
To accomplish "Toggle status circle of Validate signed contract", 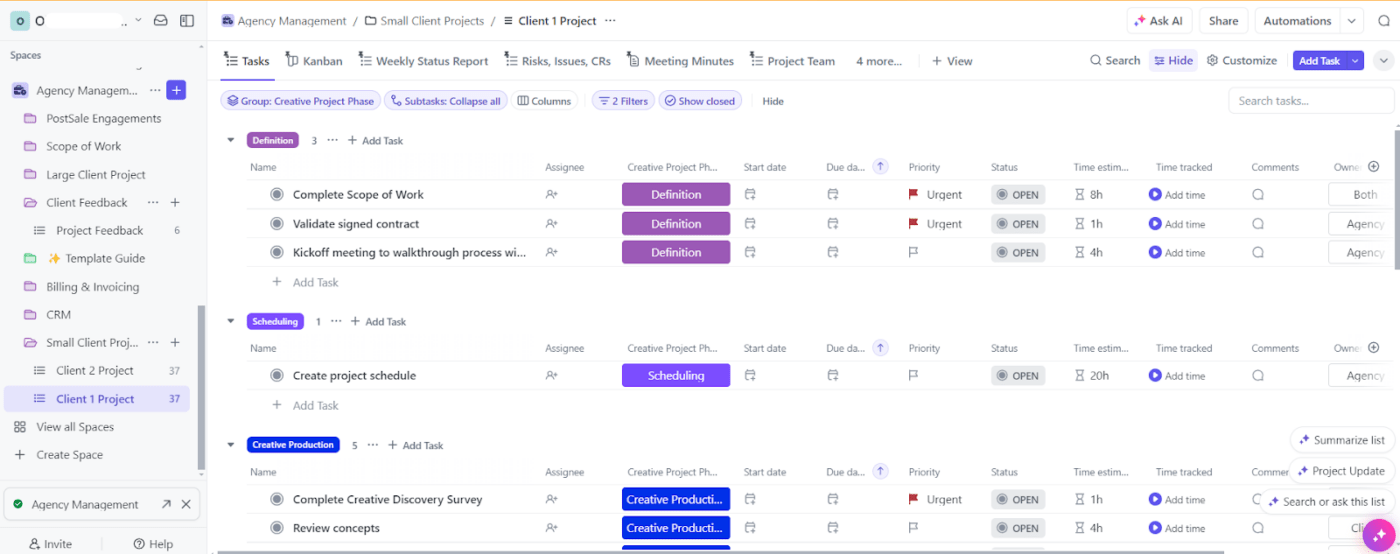I will click(277, 224).
